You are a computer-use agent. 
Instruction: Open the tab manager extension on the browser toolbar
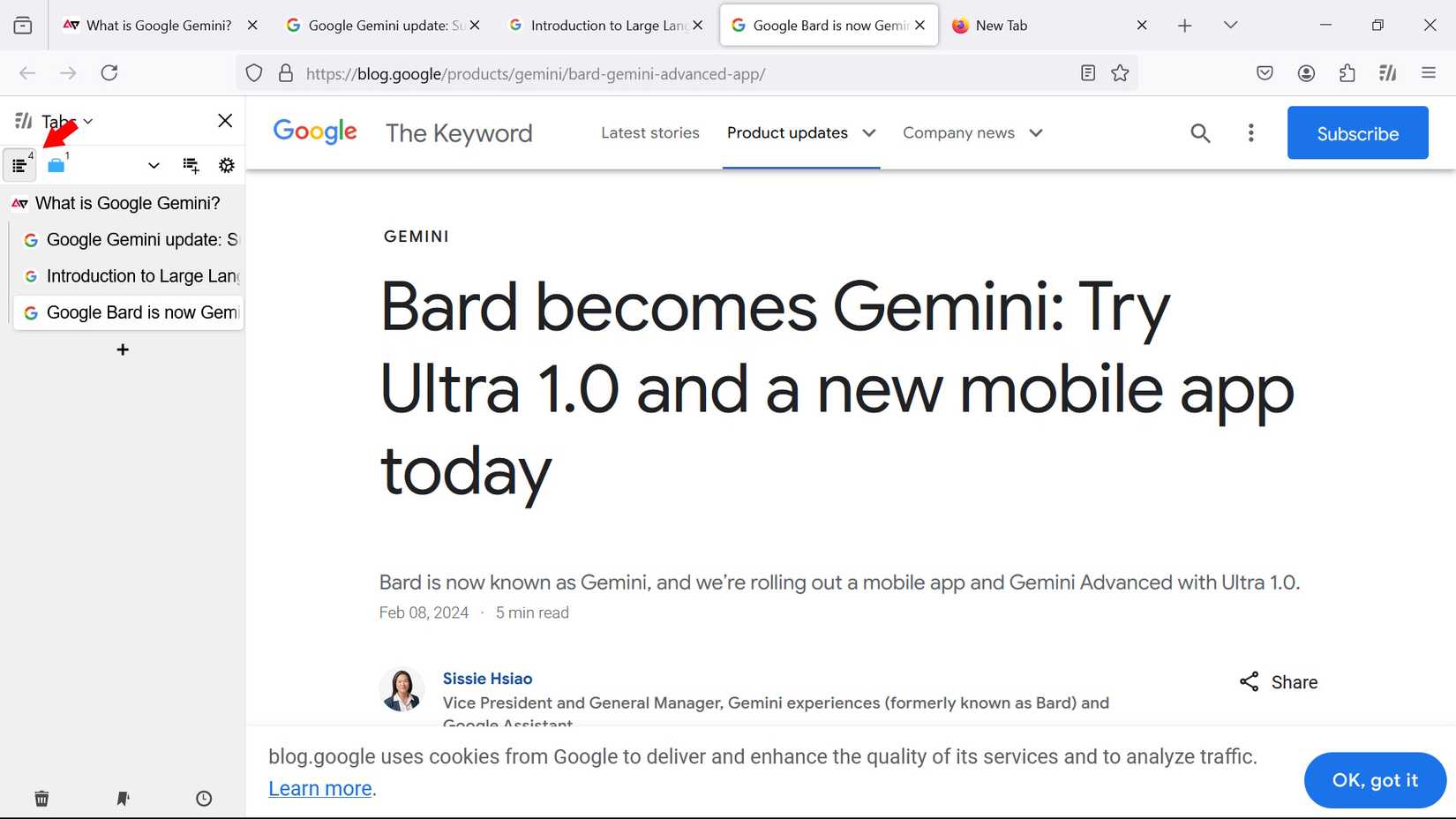[x=1388, y=73]
